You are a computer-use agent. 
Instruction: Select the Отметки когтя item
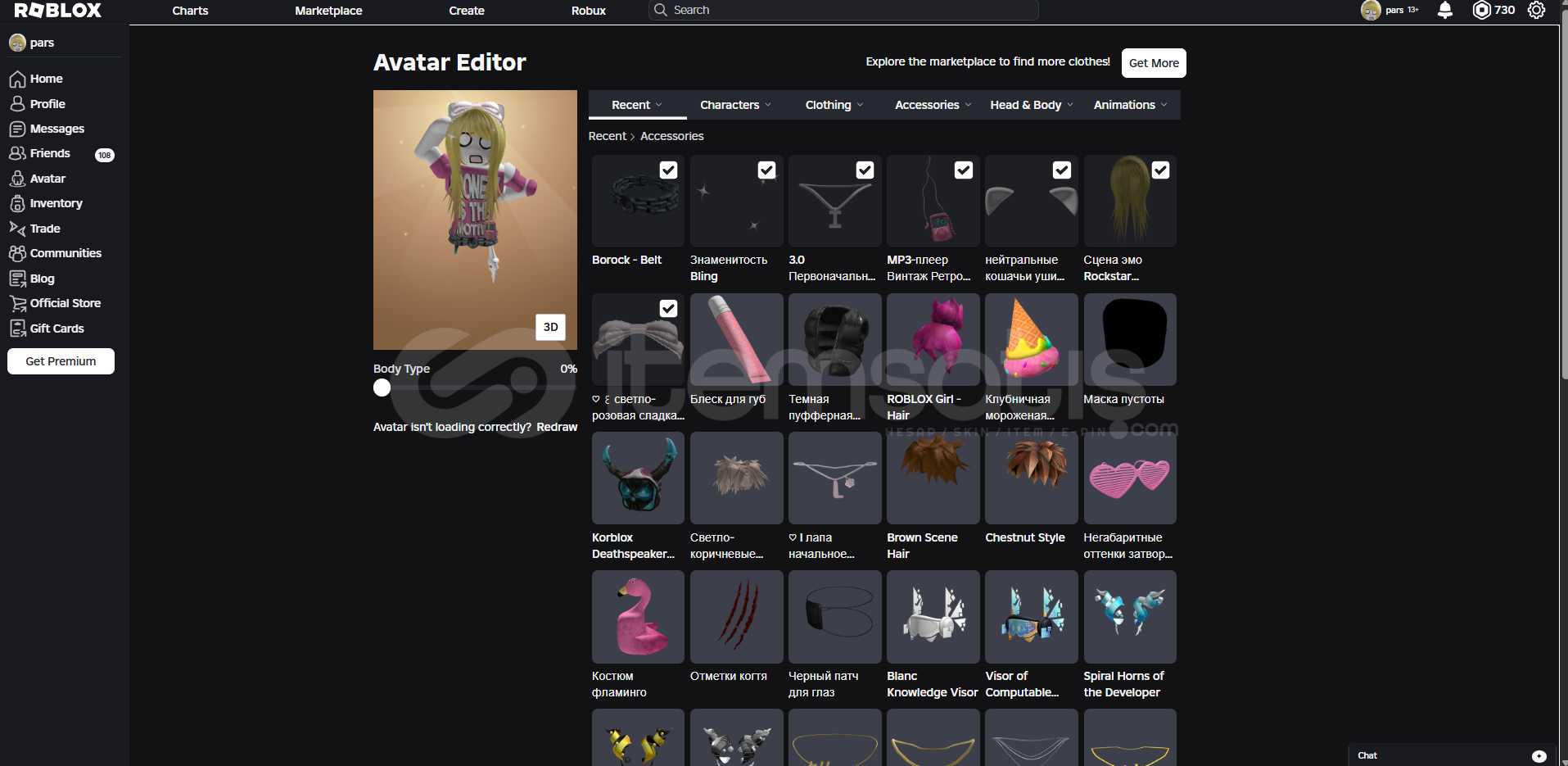(736, 617)
